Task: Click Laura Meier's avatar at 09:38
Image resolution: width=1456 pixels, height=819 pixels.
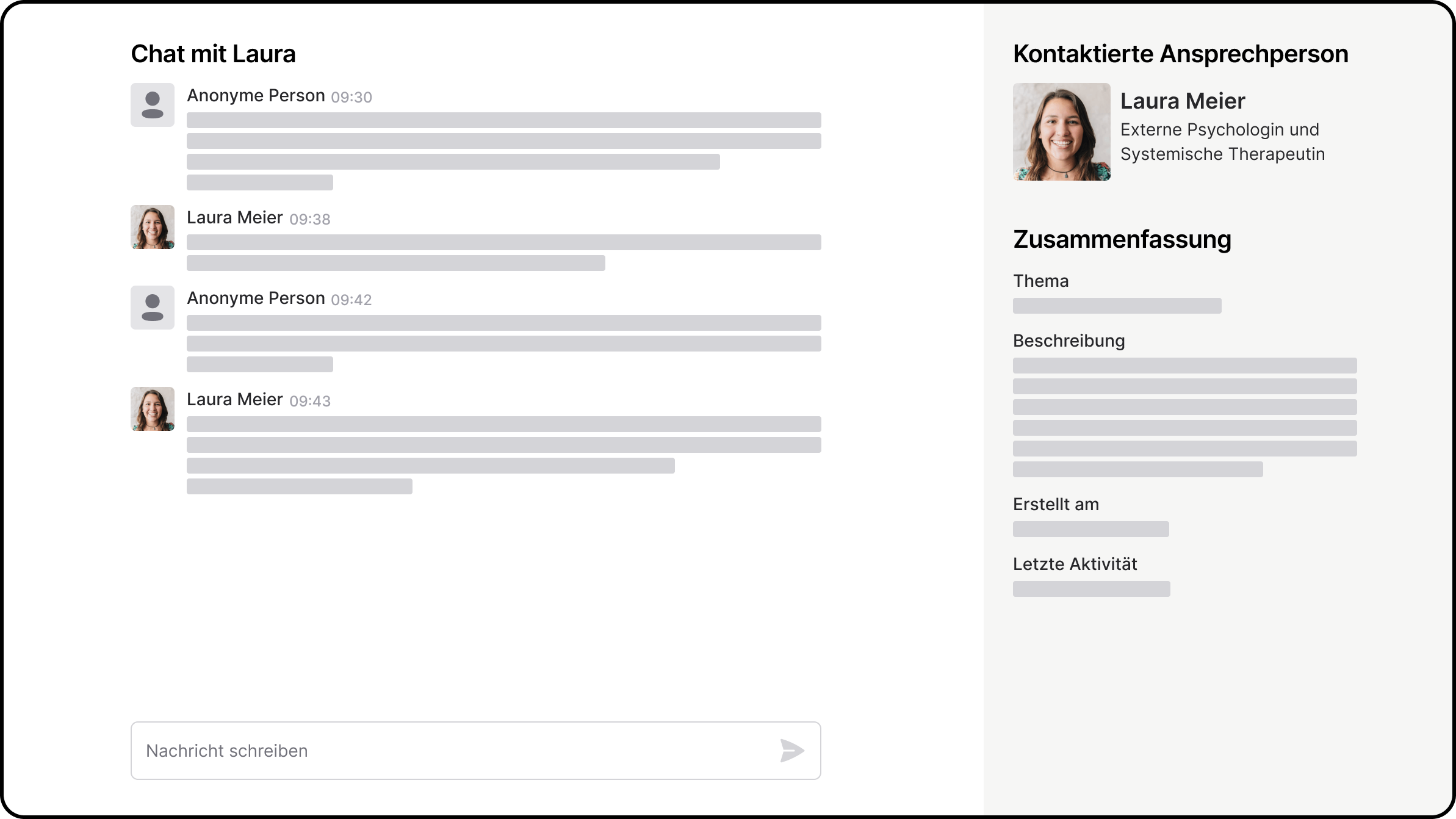Action: point(153,227)
